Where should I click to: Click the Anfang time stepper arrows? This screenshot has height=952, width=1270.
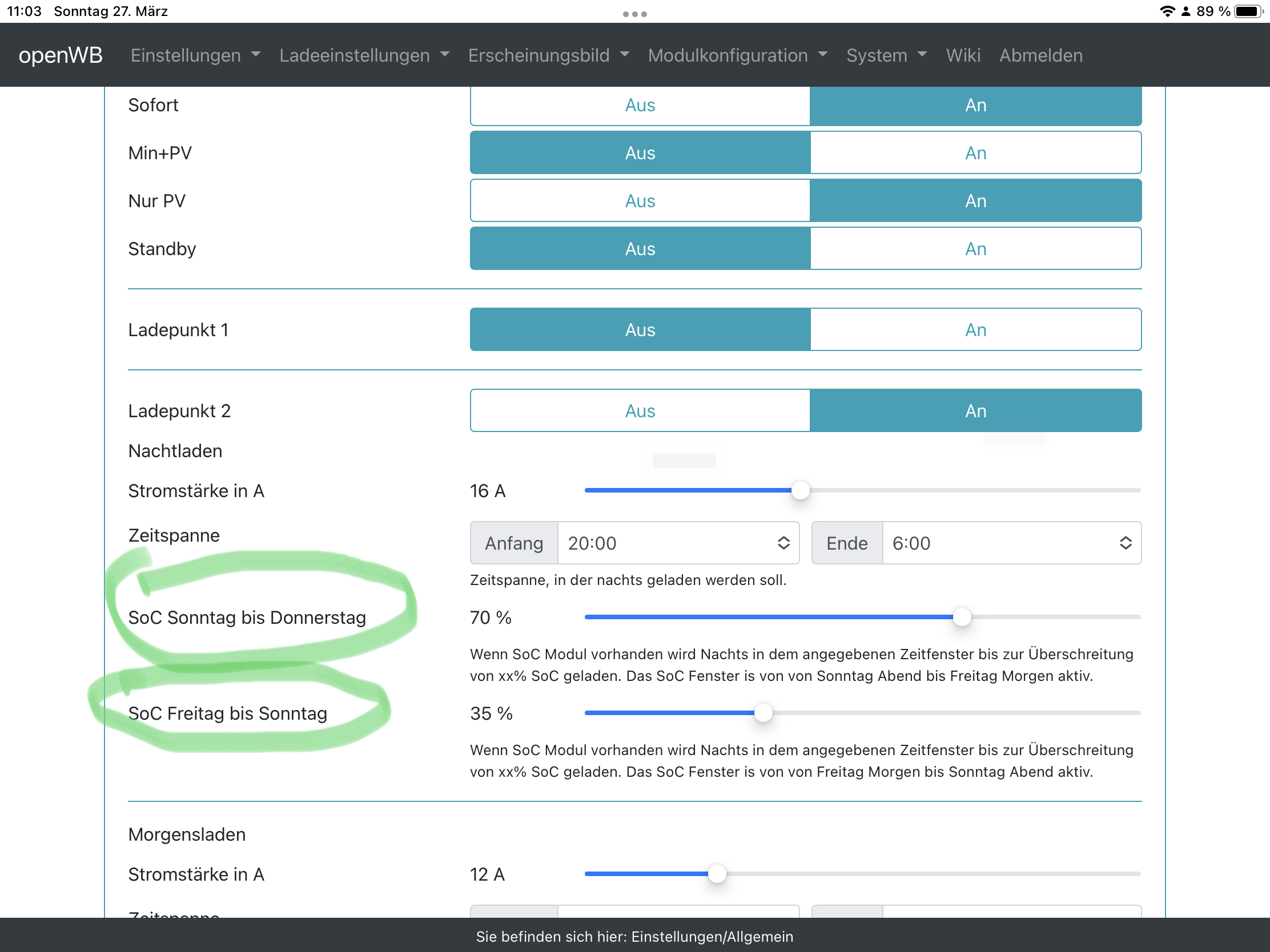coord(783,543)
